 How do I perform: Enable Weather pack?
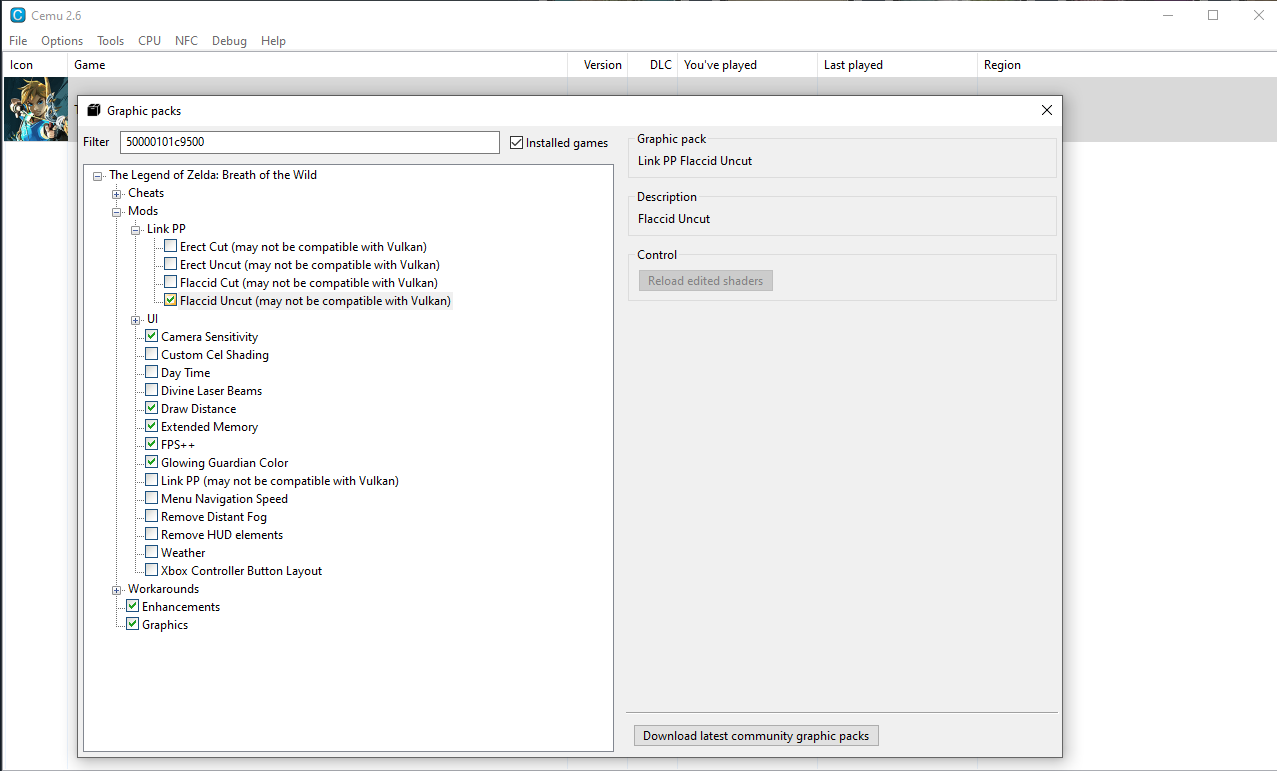pyautogui.click(x=152, y=552)
